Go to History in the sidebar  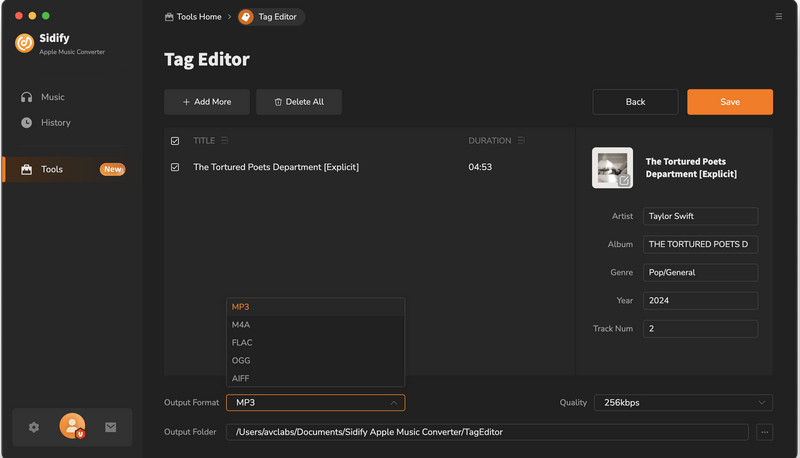pyautogui.click(x=56, y=122)
